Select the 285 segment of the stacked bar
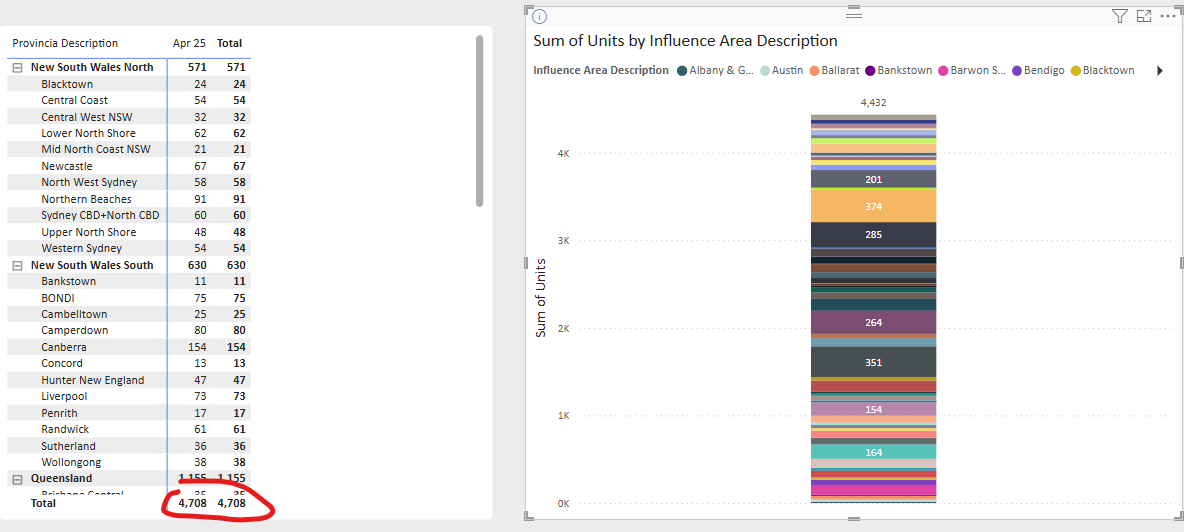 click(x=874, y=235)
